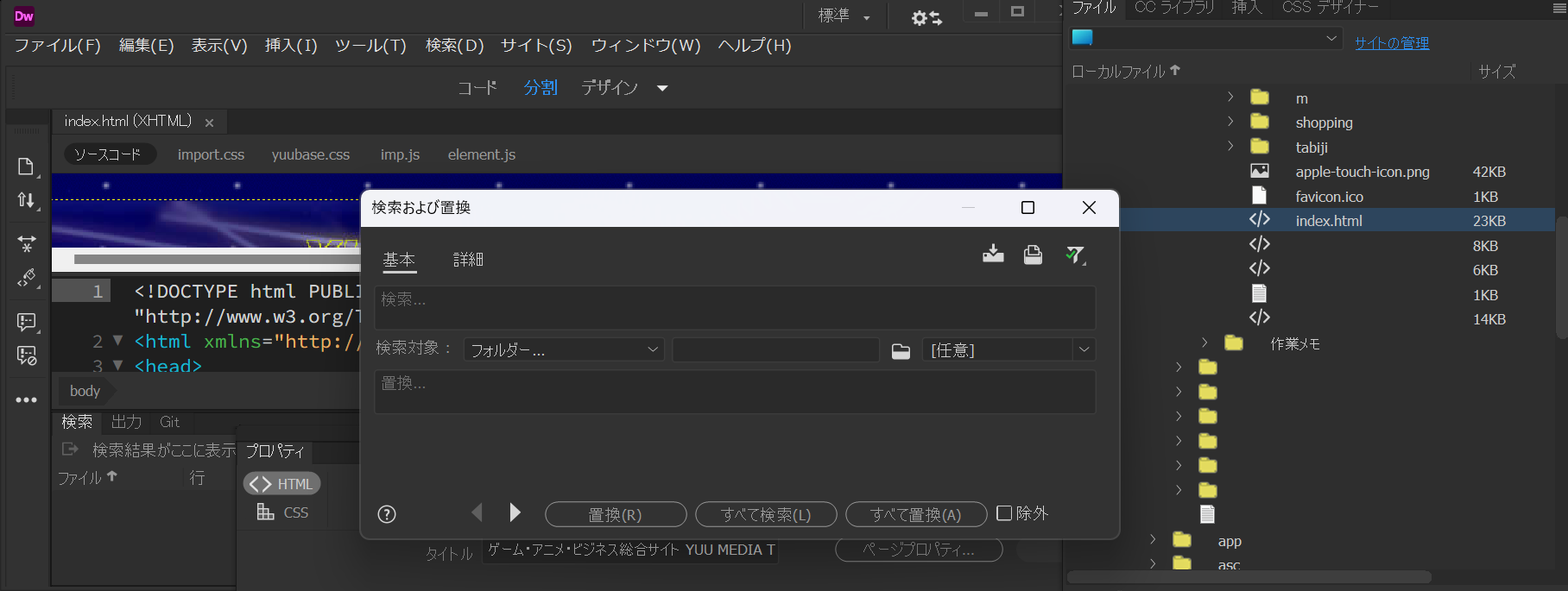Screen dimensions: 1568x591
Task: Open the 検索(D) menu
Action: [455, 46]
